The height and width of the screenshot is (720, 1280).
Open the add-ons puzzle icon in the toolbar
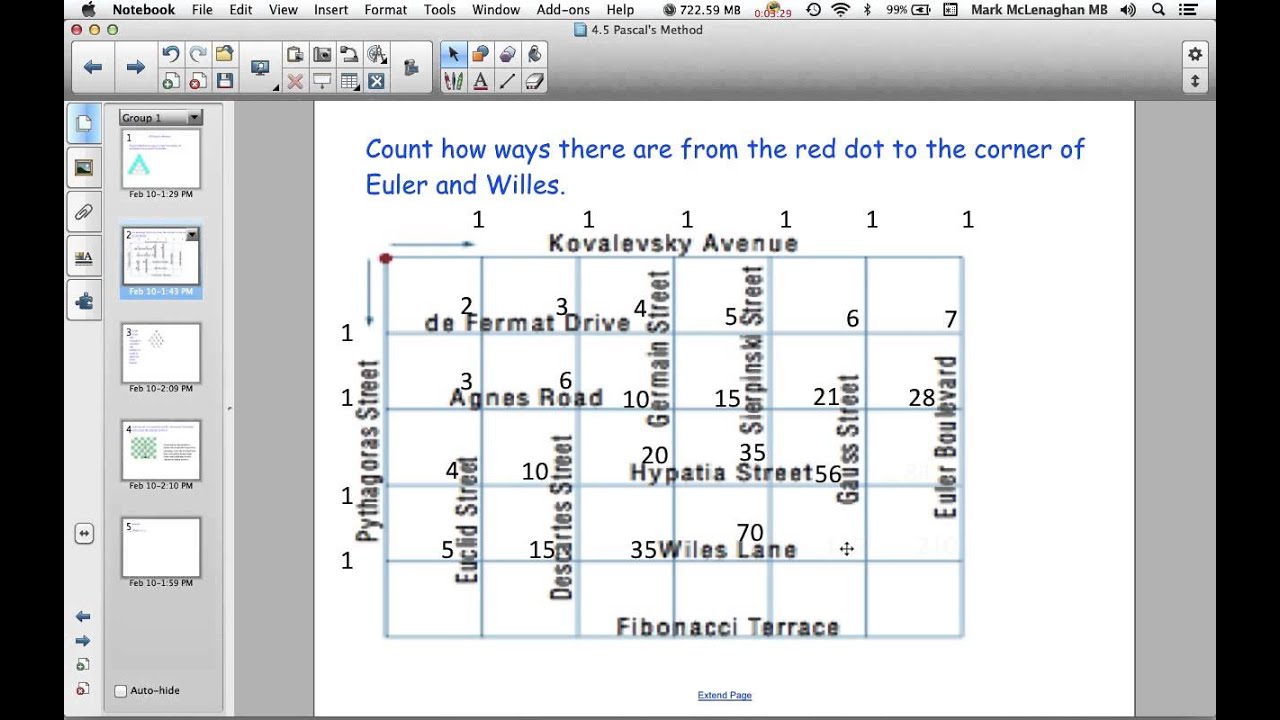point(411,68)
